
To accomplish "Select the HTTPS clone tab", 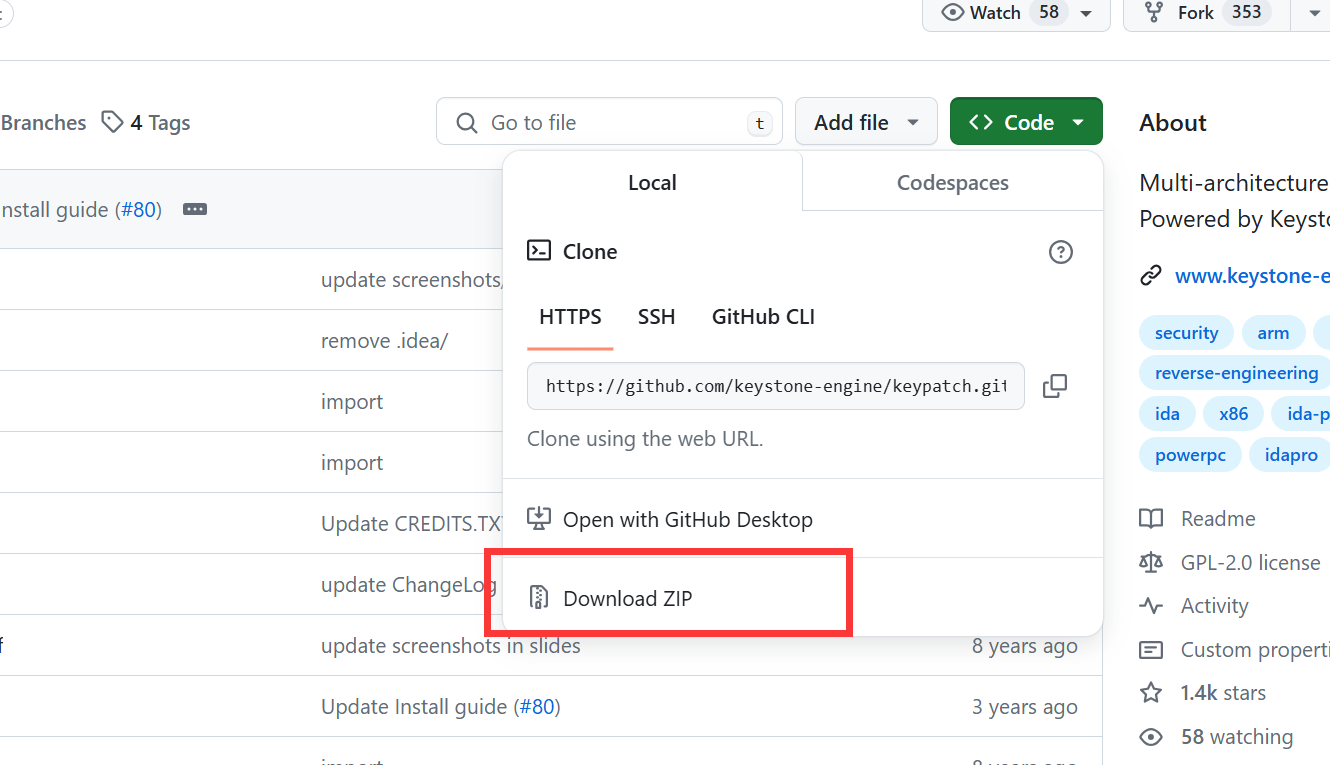I will pos(570,317).
